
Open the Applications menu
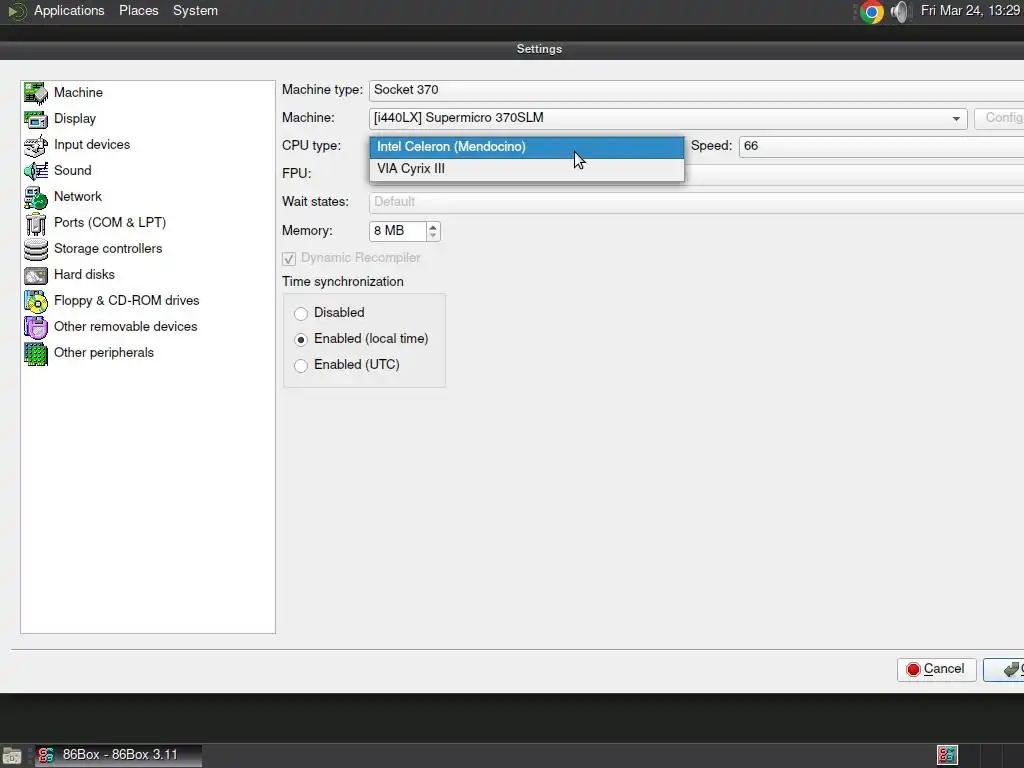69,11
